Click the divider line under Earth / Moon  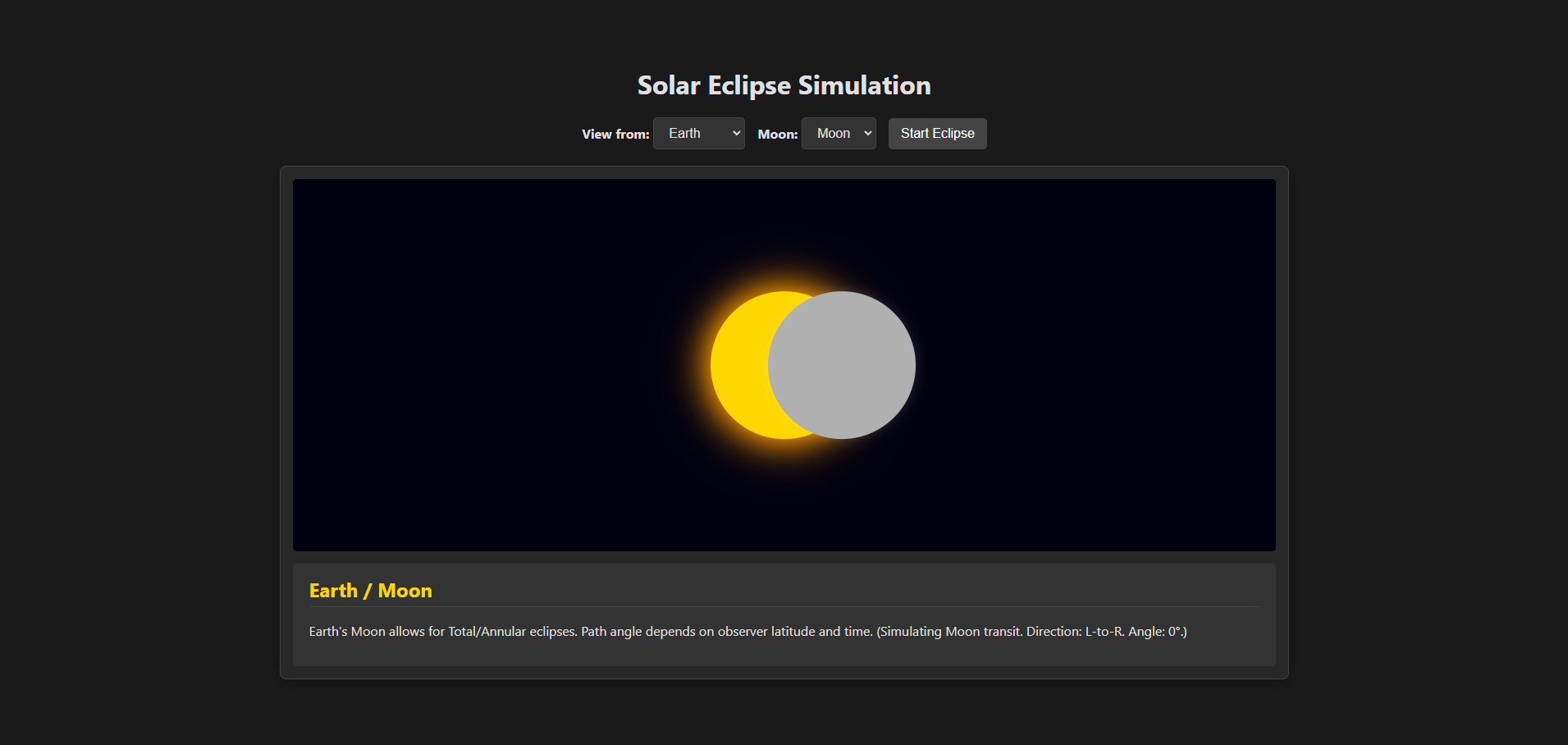click(784, 609)
